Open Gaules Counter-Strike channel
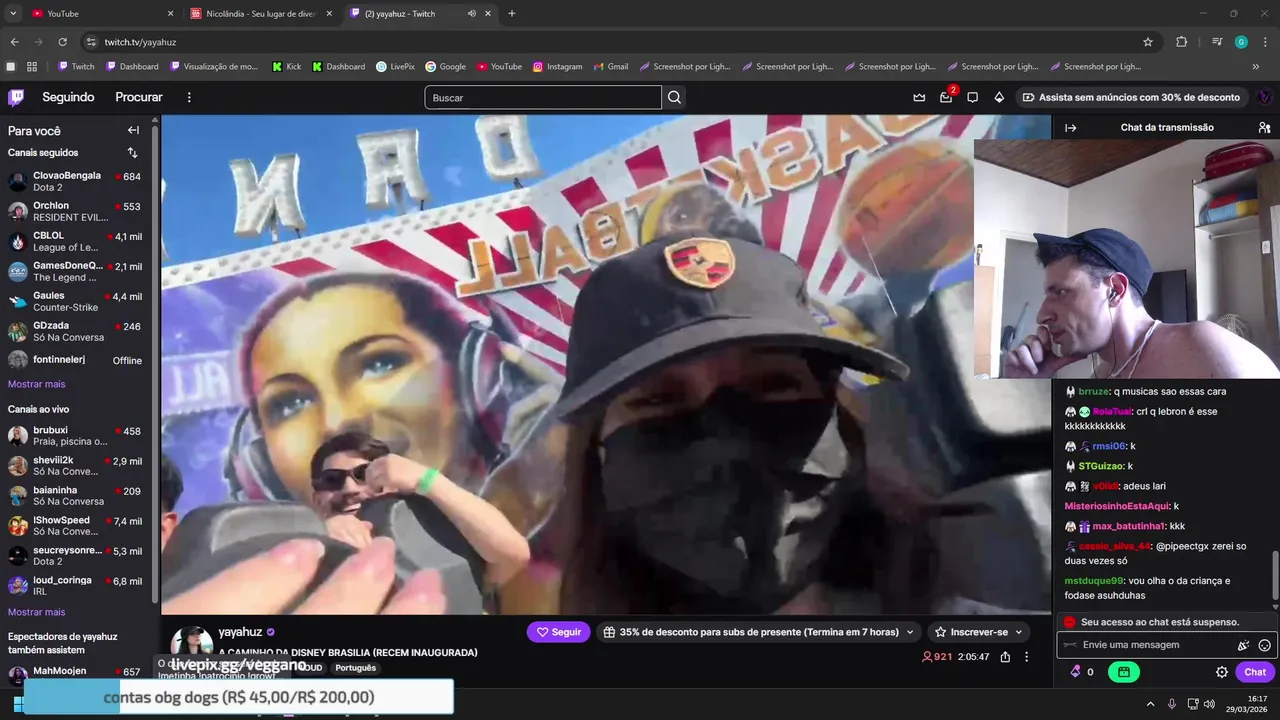This screenshot has height=720, width=1280. 78,301
